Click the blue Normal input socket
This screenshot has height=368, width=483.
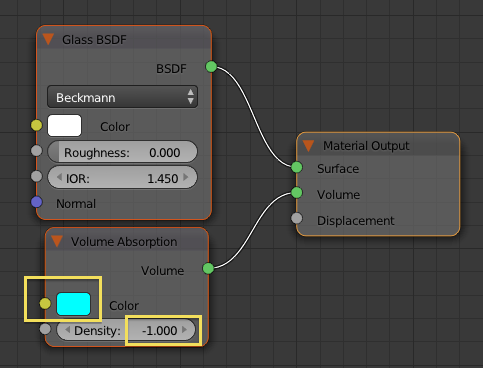(36, 202)
